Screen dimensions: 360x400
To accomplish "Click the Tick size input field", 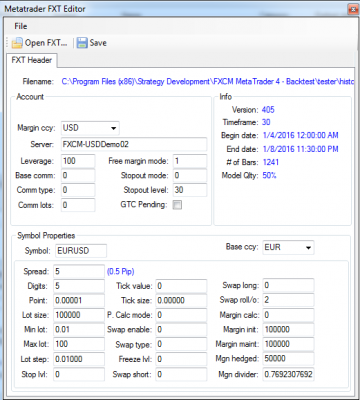I will [181, 300].
